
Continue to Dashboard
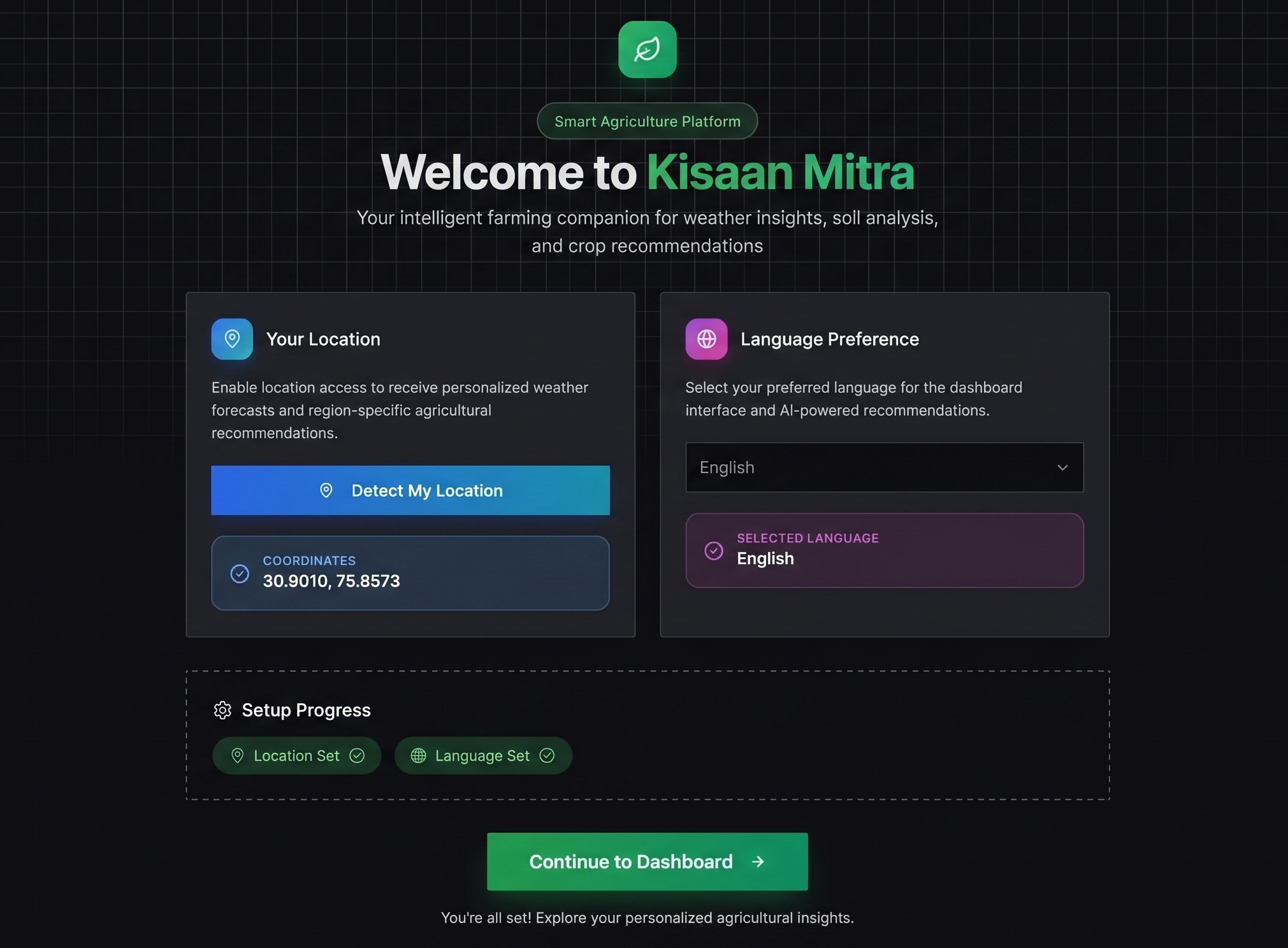pyautogui.click(x=648, y=862)
